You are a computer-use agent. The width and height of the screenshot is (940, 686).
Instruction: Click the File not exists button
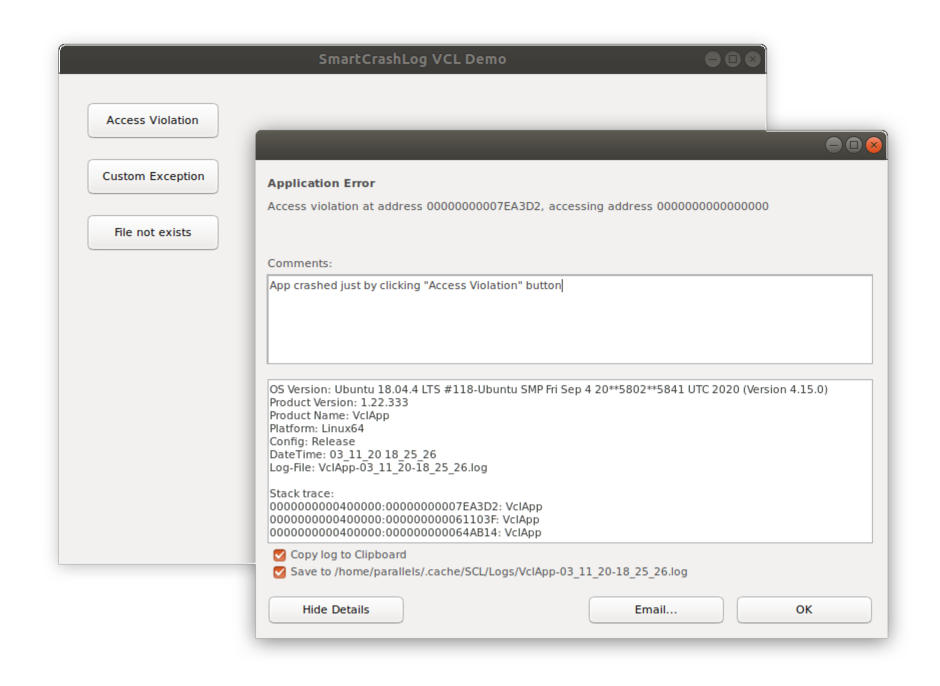point(153,232)
